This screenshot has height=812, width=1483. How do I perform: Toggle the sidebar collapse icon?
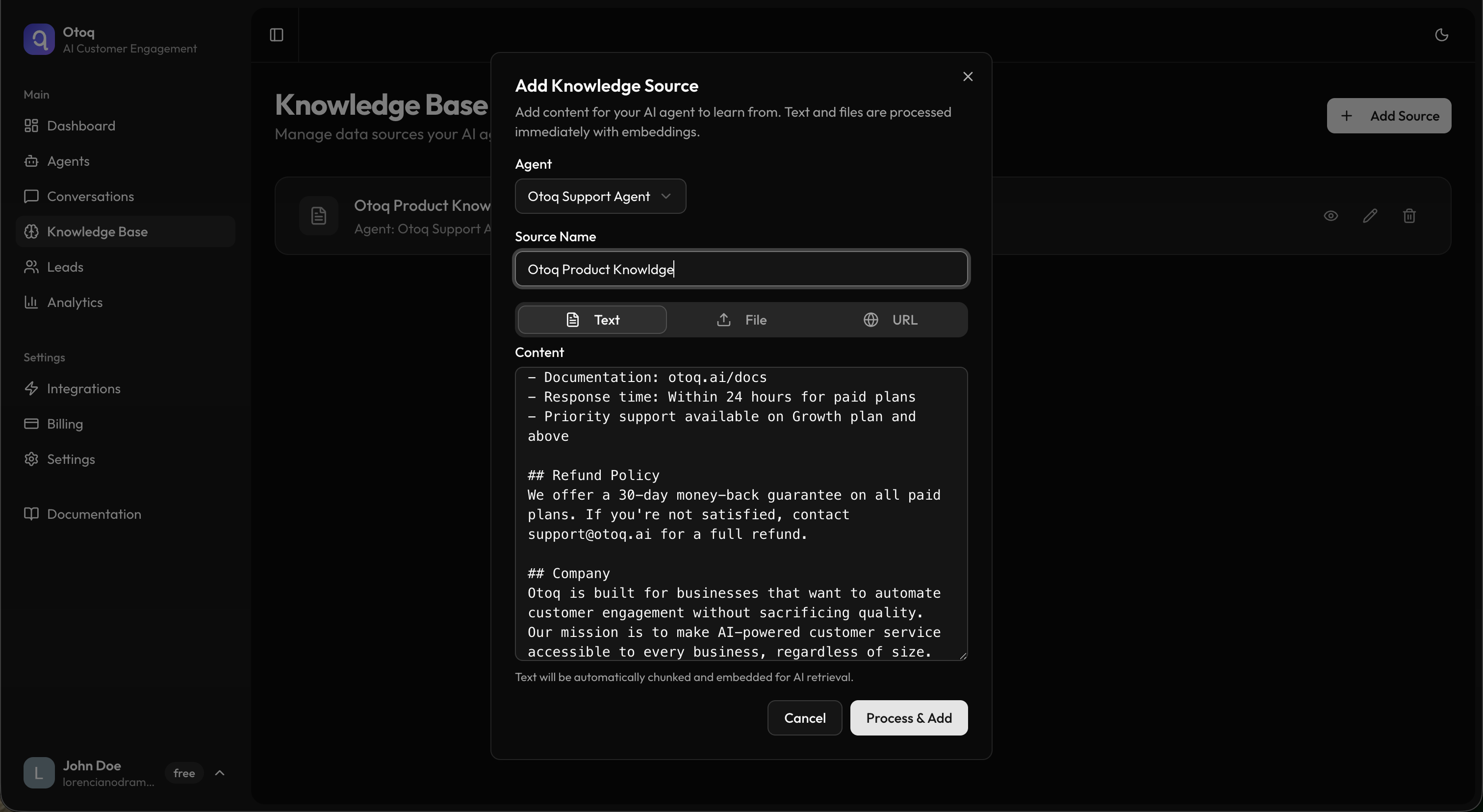(276, 35)
